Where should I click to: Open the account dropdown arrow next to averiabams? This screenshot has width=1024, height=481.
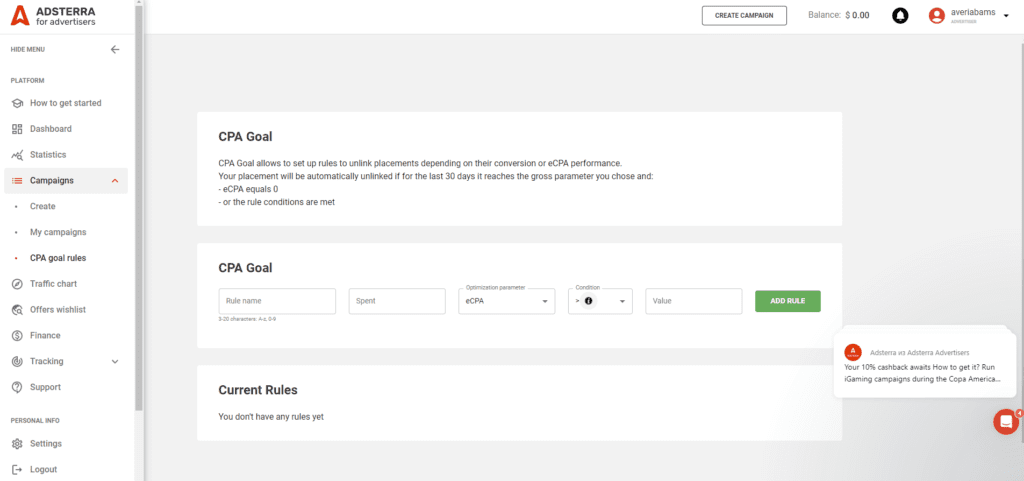click(x=1006, y=15)
